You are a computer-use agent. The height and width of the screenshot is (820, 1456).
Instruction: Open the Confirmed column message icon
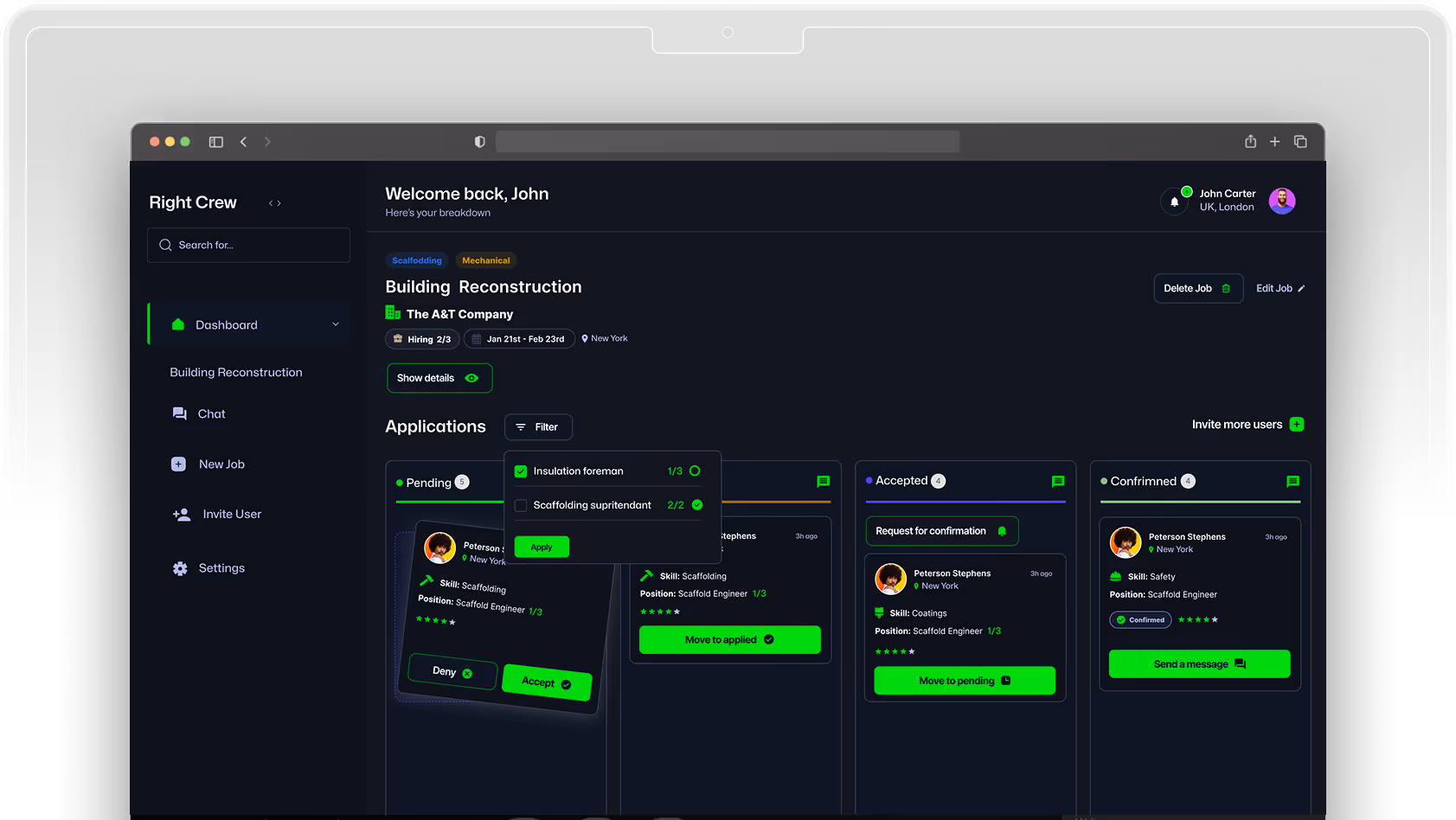tap(1292, 482)
